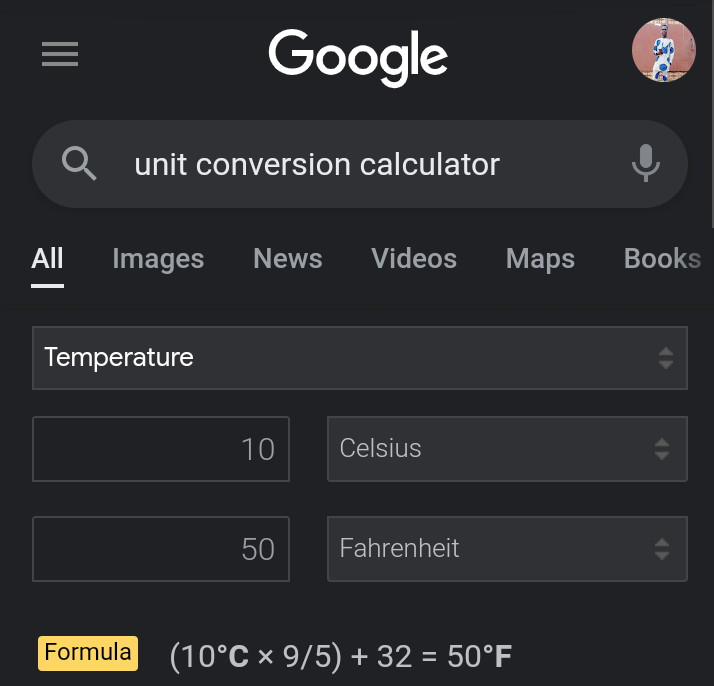Click the search box with query text

pyautogui.click(x=340, y=164)
